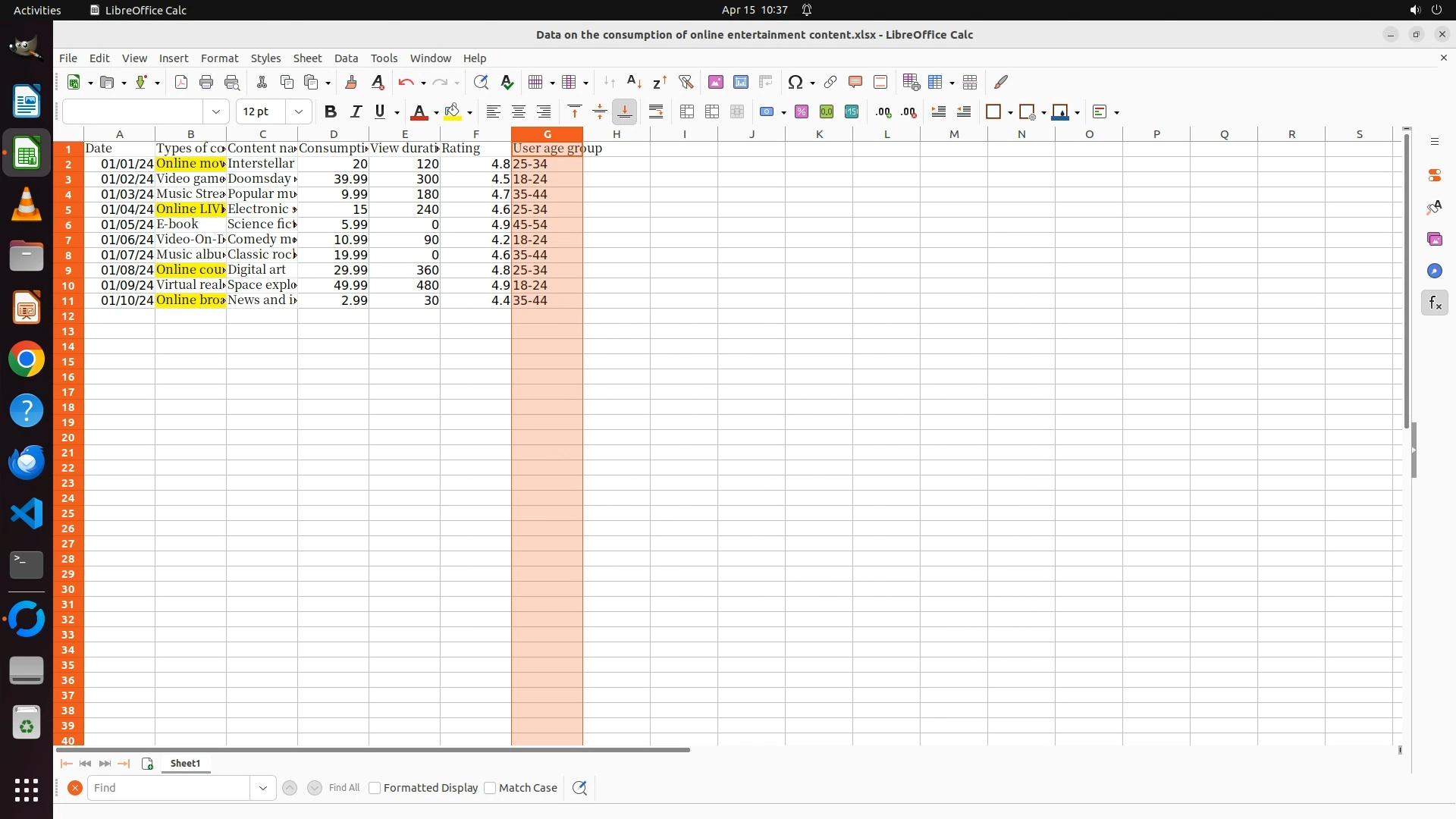The width and height of the screenshot is (1456, 819).
Task: Open the font size dropdown
Action: tap(299, 111)
